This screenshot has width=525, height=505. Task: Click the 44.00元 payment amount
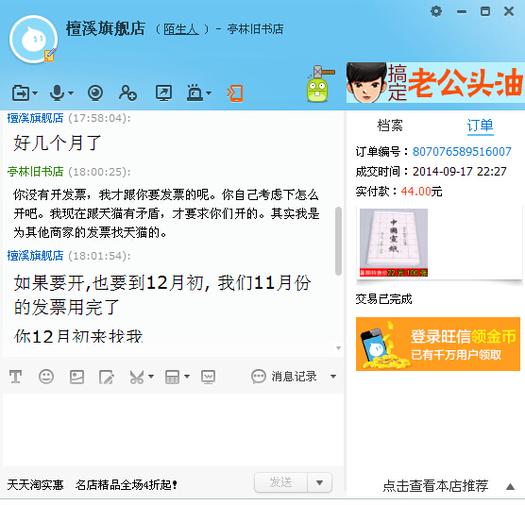421,192
